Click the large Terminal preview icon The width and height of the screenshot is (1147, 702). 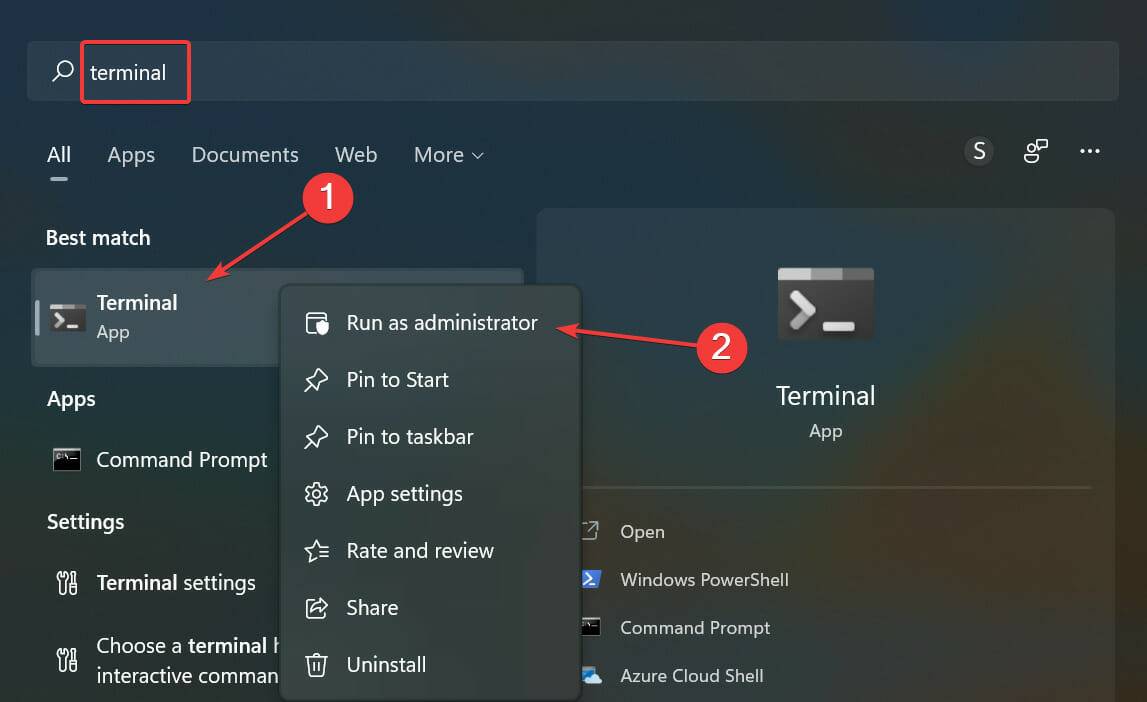(x=825, y=303)
